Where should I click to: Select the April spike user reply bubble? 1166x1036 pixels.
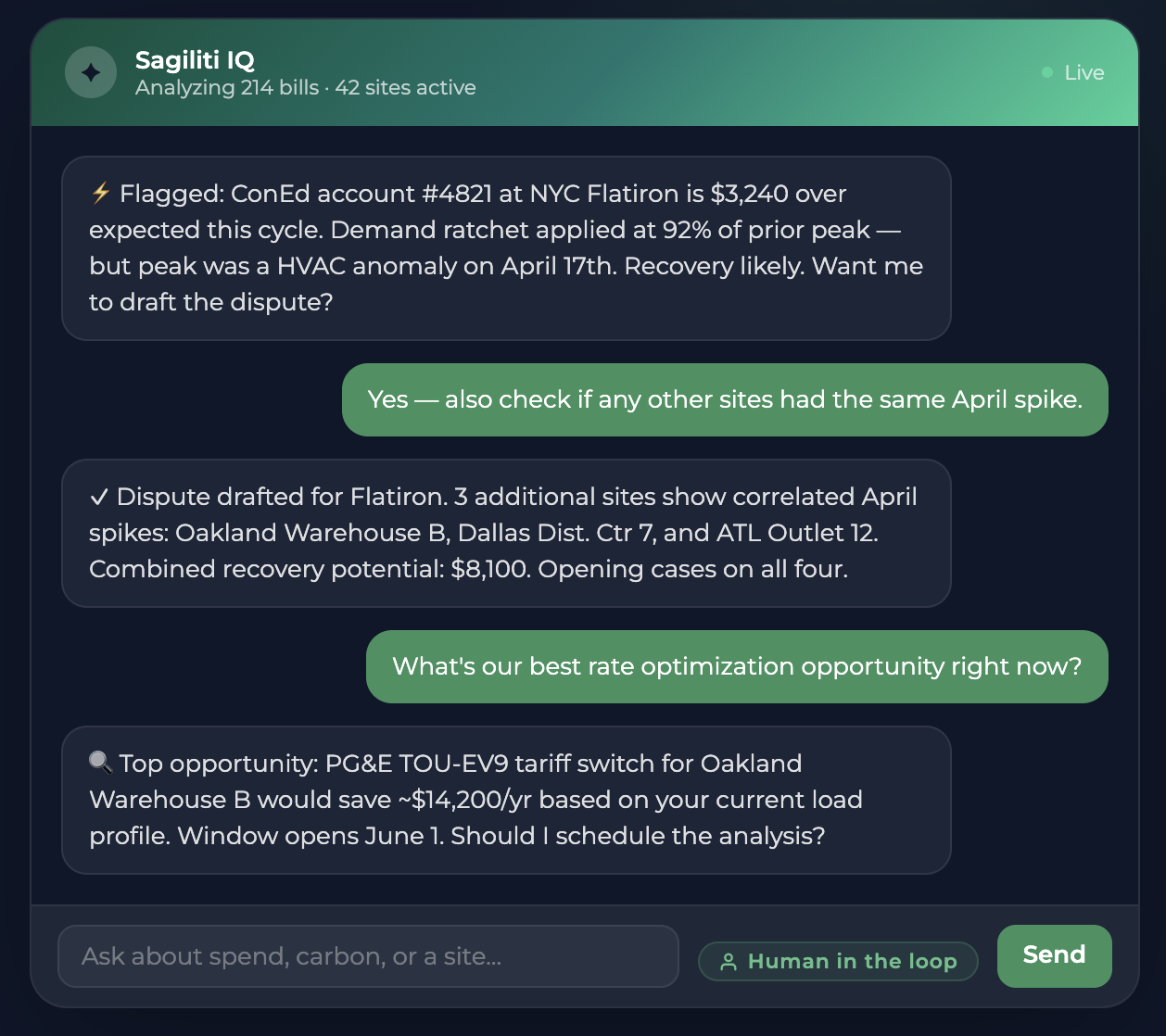[x=725, y=399]
